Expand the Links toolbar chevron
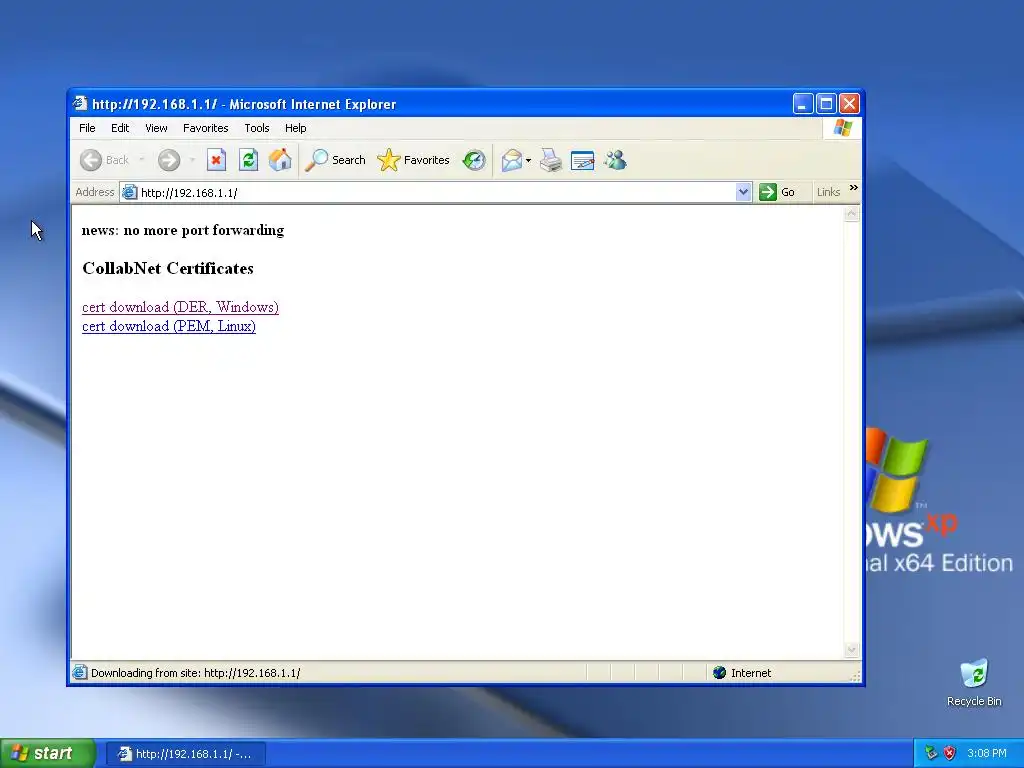The width and height of the screenshot is (1024, 768). click(854, 188)
